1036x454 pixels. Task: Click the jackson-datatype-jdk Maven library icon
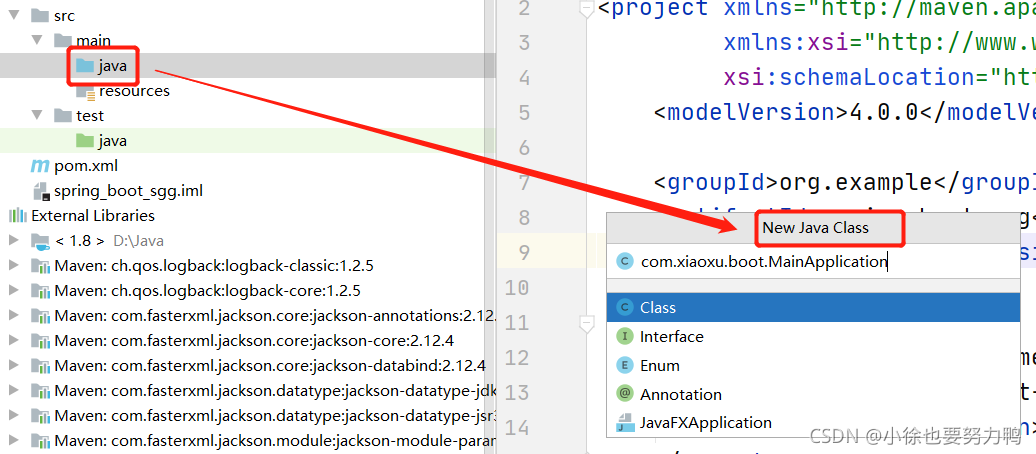(40, 391)
